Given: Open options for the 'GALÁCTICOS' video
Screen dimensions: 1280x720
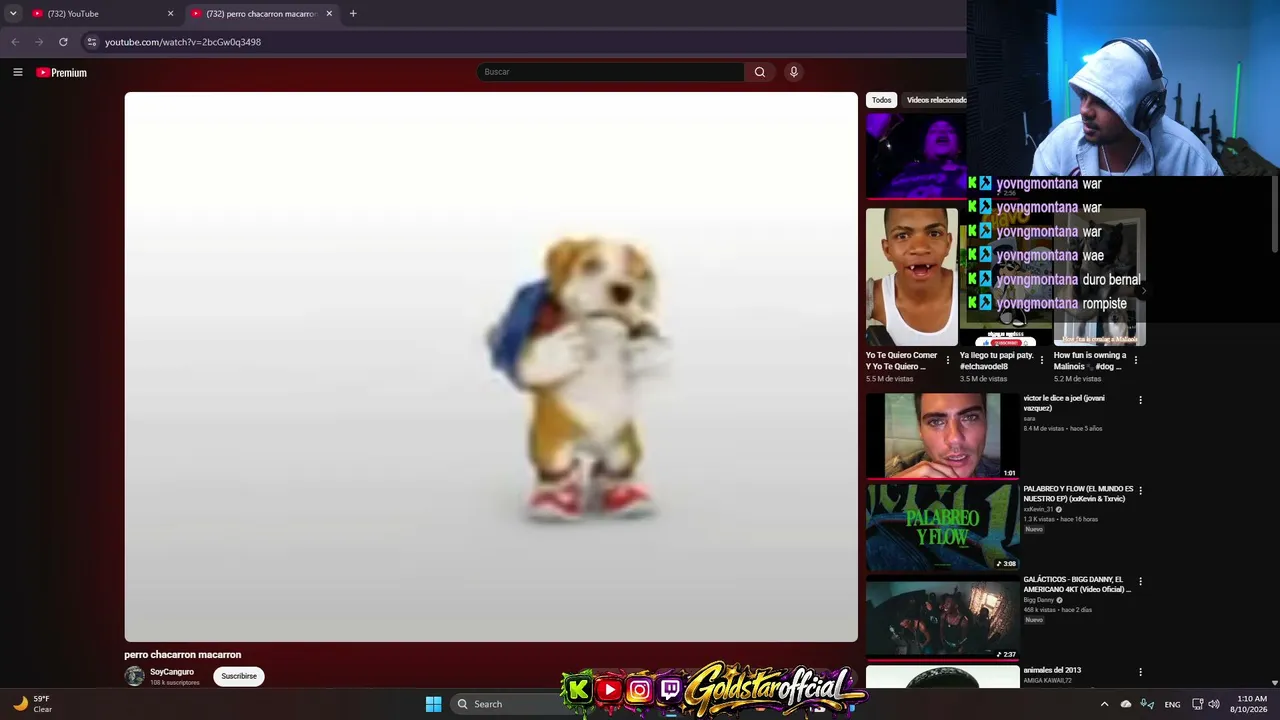Looking at the screenshot, I should 1140,582.
